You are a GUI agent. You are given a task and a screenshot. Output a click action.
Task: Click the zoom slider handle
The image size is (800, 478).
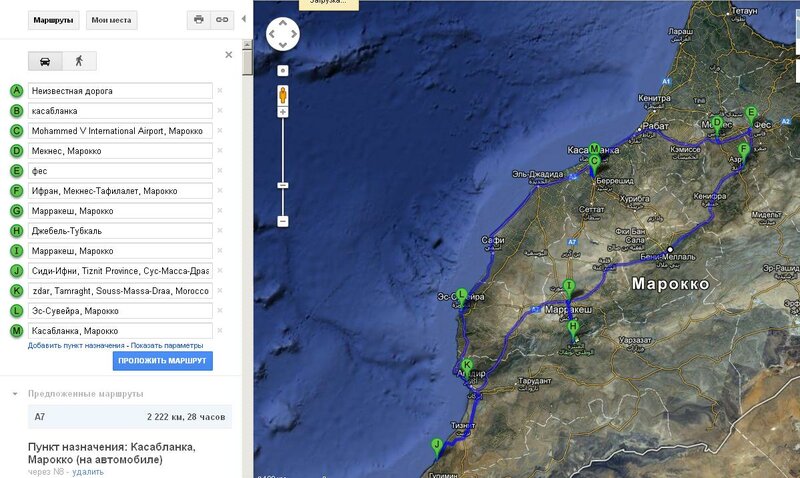pos(283,186)
